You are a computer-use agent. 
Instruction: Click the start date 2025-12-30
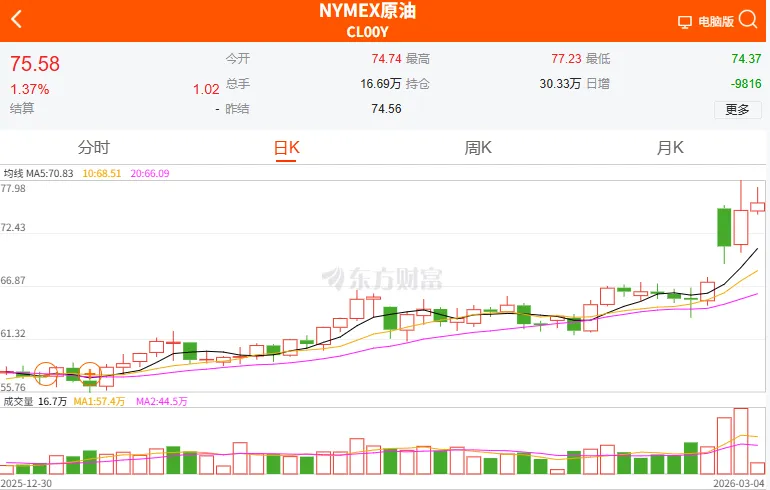click(x=27, y=483)
